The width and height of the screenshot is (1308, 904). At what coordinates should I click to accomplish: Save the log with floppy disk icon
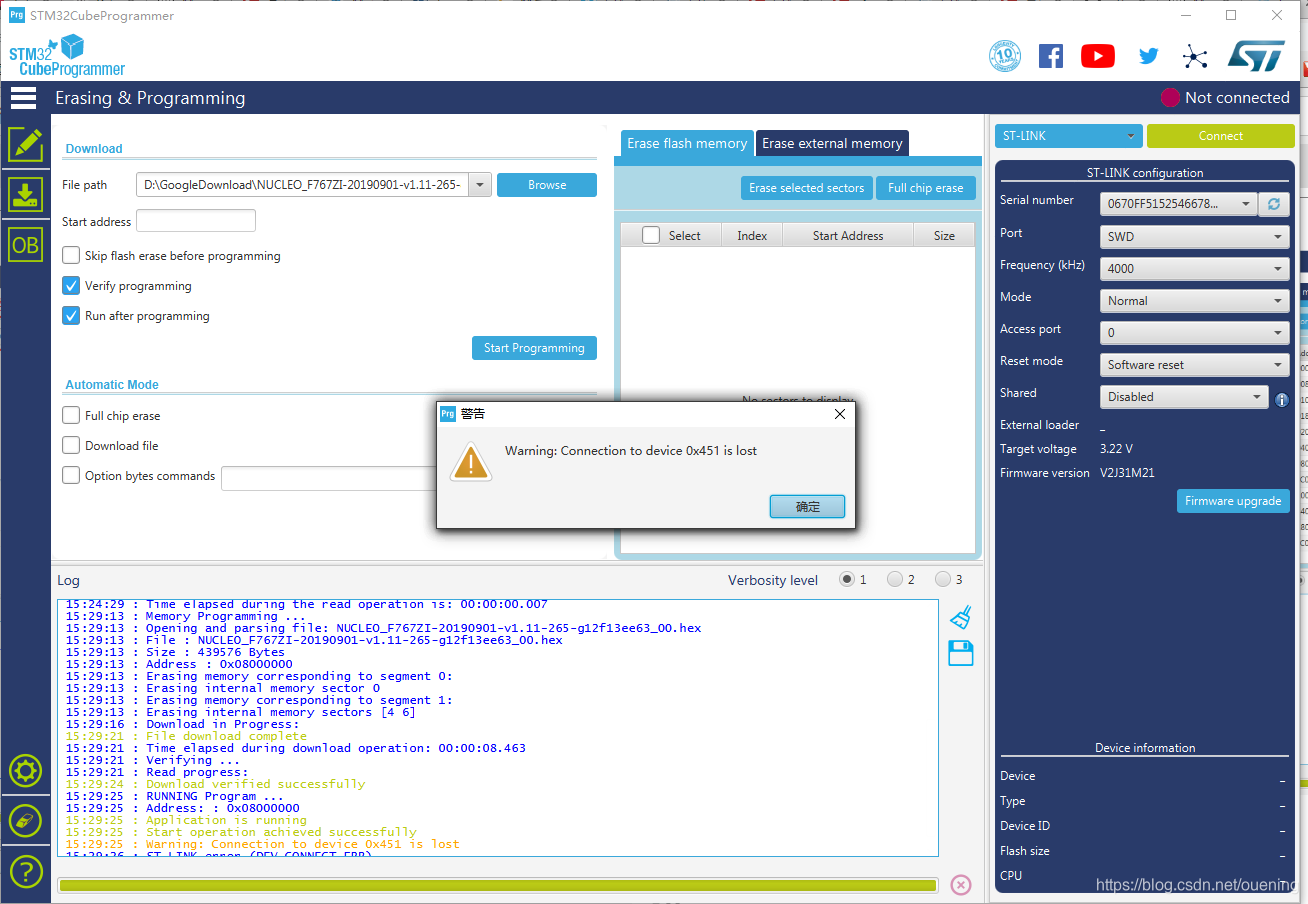pos(960,654)
